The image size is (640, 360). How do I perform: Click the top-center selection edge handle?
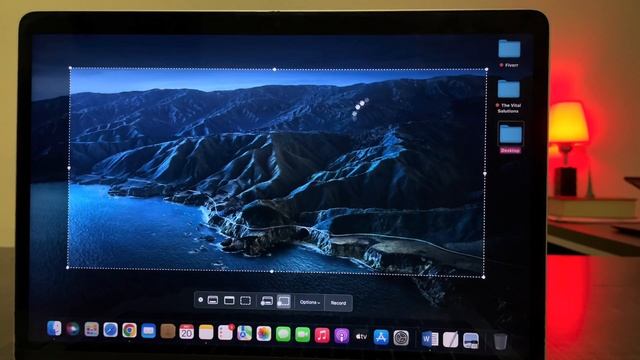click(274, 69)
